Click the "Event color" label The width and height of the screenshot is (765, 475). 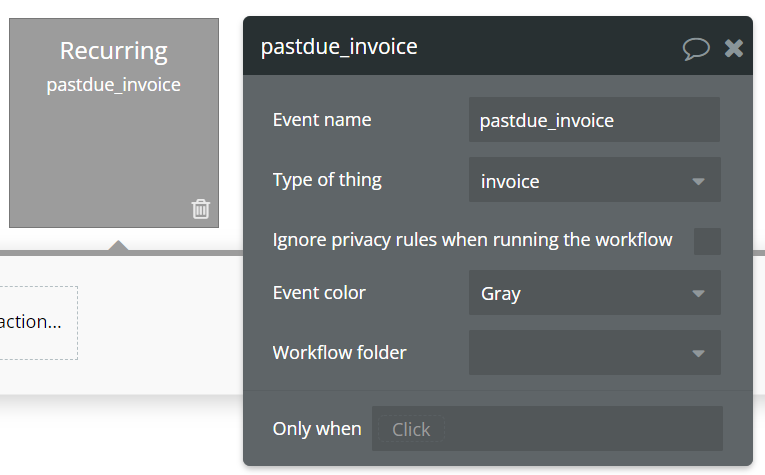(x=319, y=293)
